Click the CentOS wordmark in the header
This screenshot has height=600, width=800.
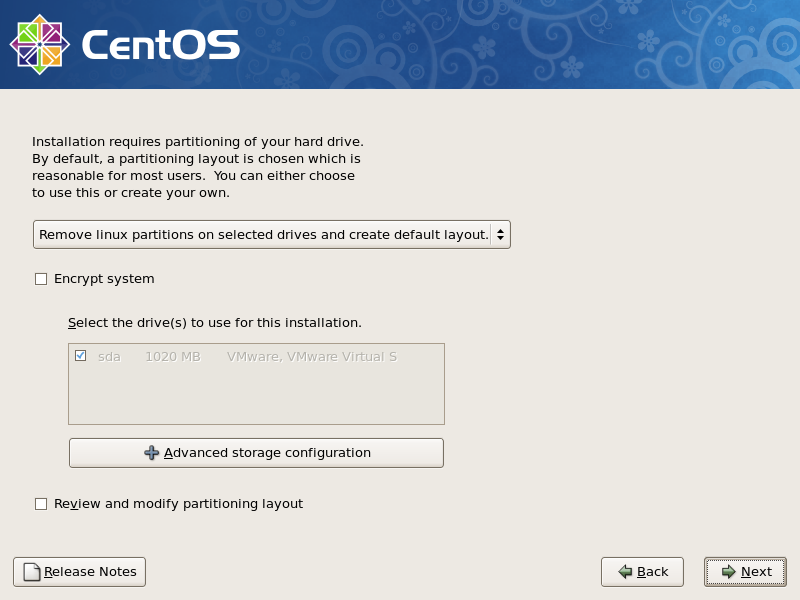coord(160,45)
